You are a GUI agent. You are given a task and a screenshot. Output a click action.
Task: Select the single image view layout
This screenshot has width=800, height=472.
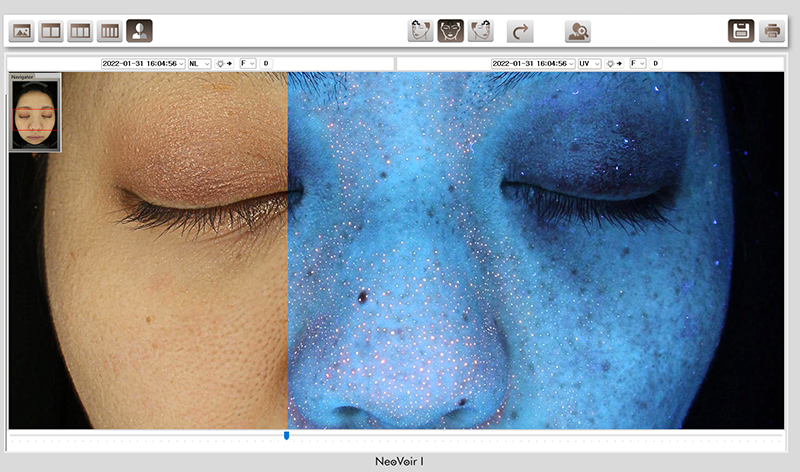coord(21,31)
